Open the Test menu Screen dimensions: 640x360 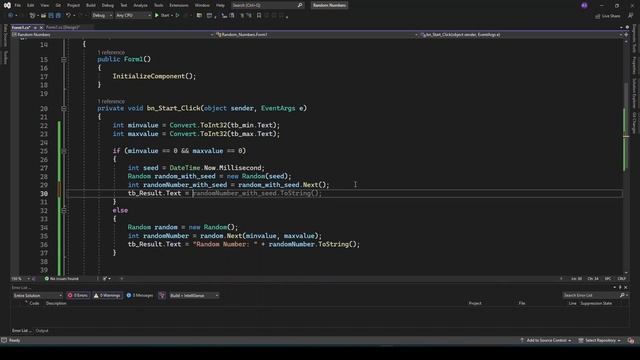[x=124, y=5]
